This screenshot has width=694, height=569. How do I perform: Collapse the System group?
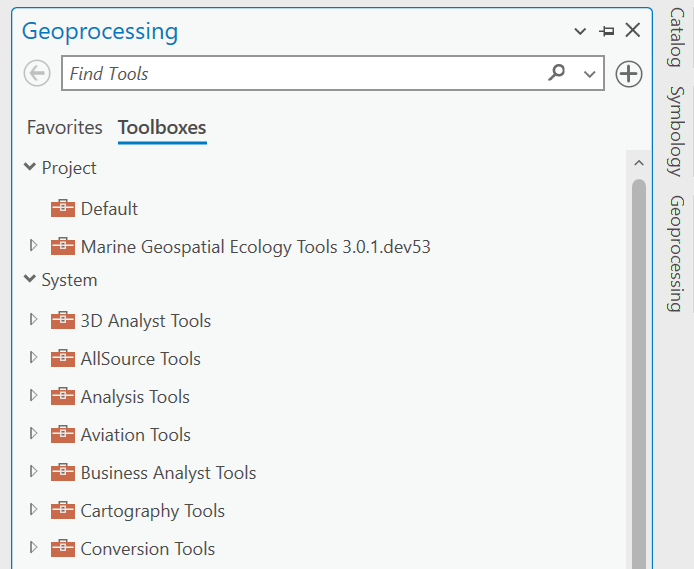point(30,279)
